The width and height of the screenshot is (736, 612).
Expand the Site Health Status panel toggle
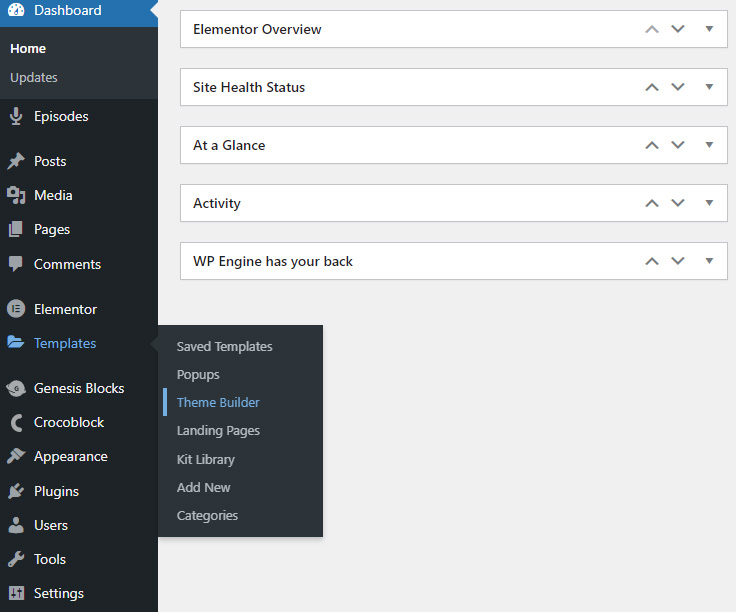[709, 87]
